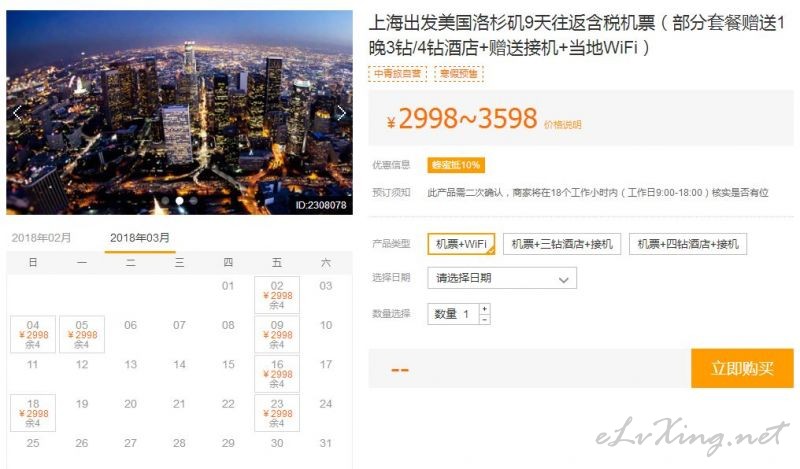The image size is (800, 469).
Task: Decrease quantity with minus stepper
Action: 484,319
